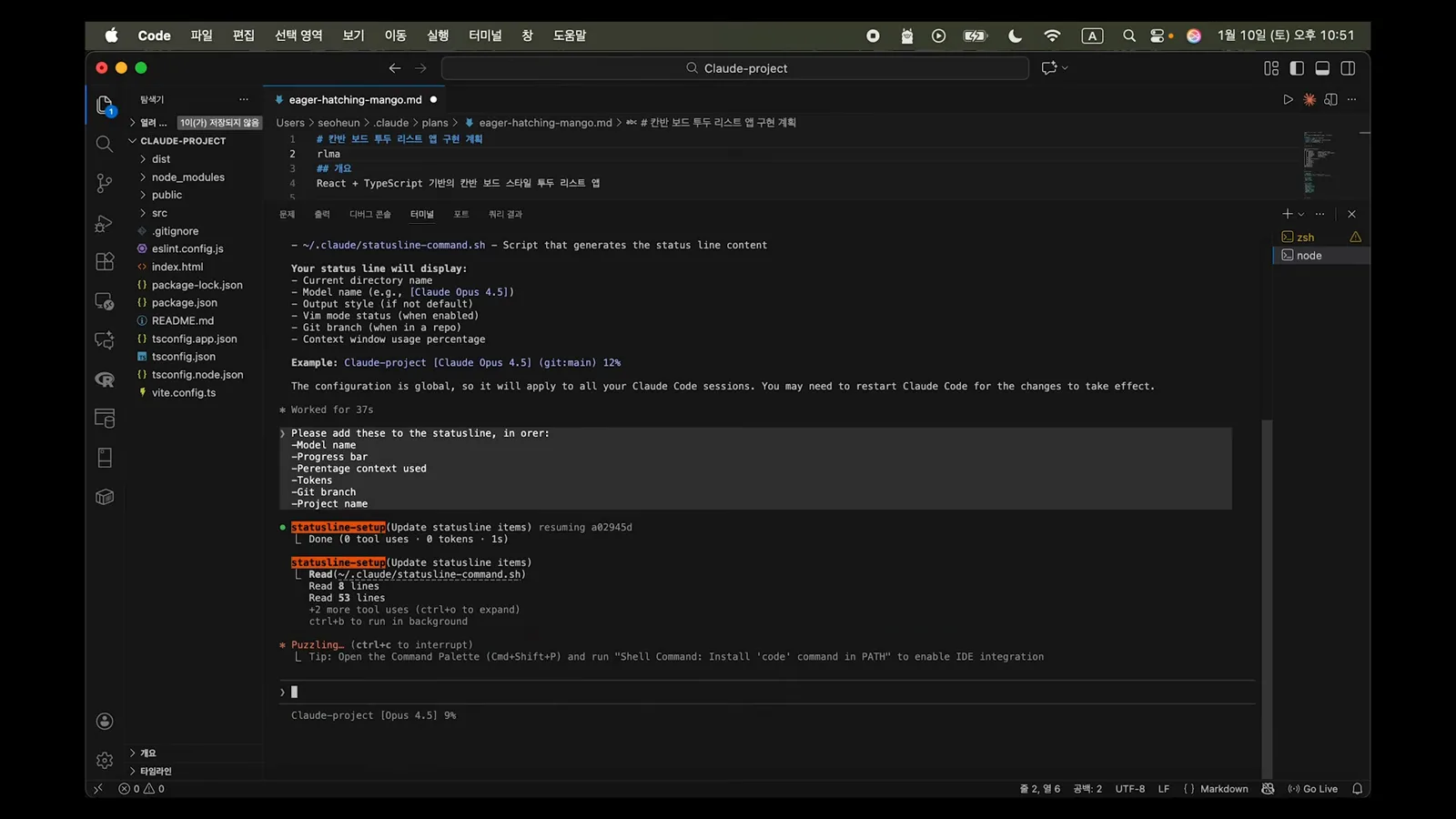Click the run icon in editor toolbar
The height and width of the screenshot is (819, 1456).
click(1288, 100)
